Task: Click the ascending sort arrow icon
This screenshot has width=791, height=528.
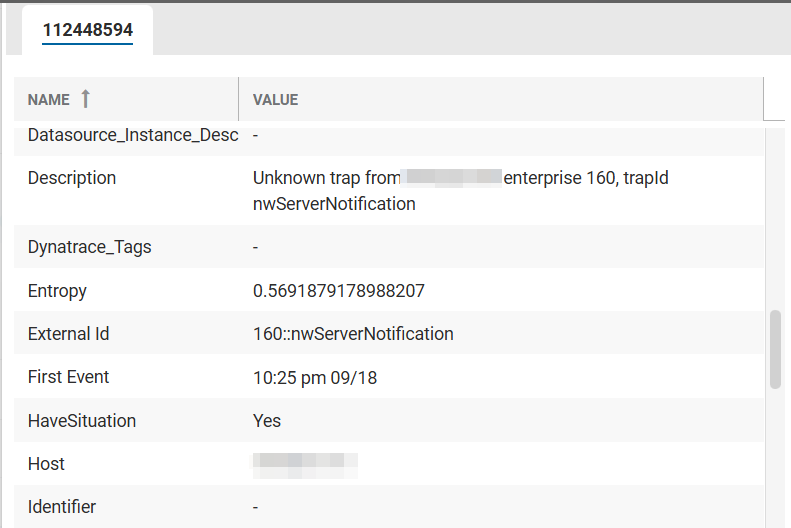Action: click(85, 98)
